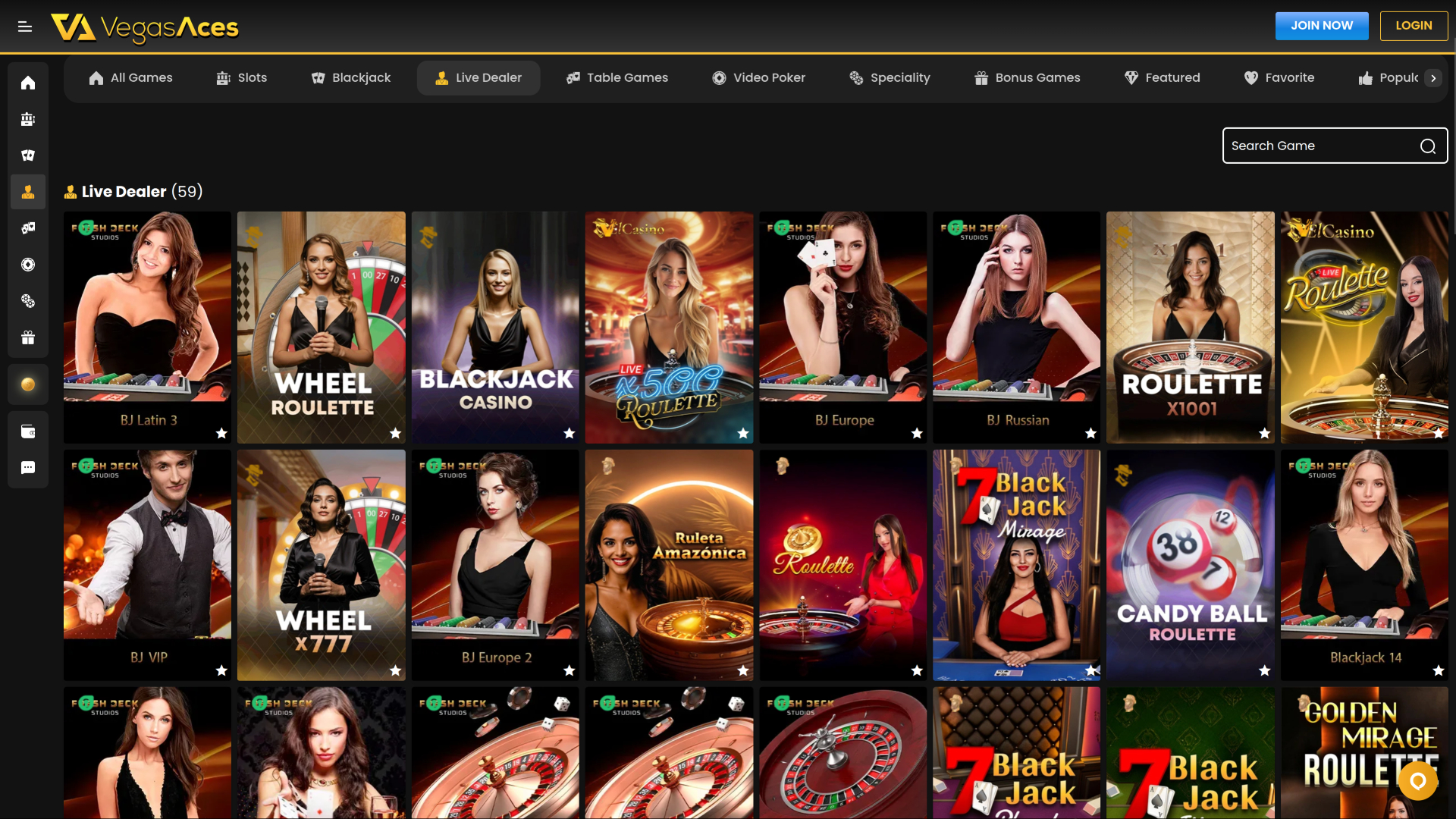Open the Home icon in left sidebar
1456x819 pixels.
coord(28,83)
